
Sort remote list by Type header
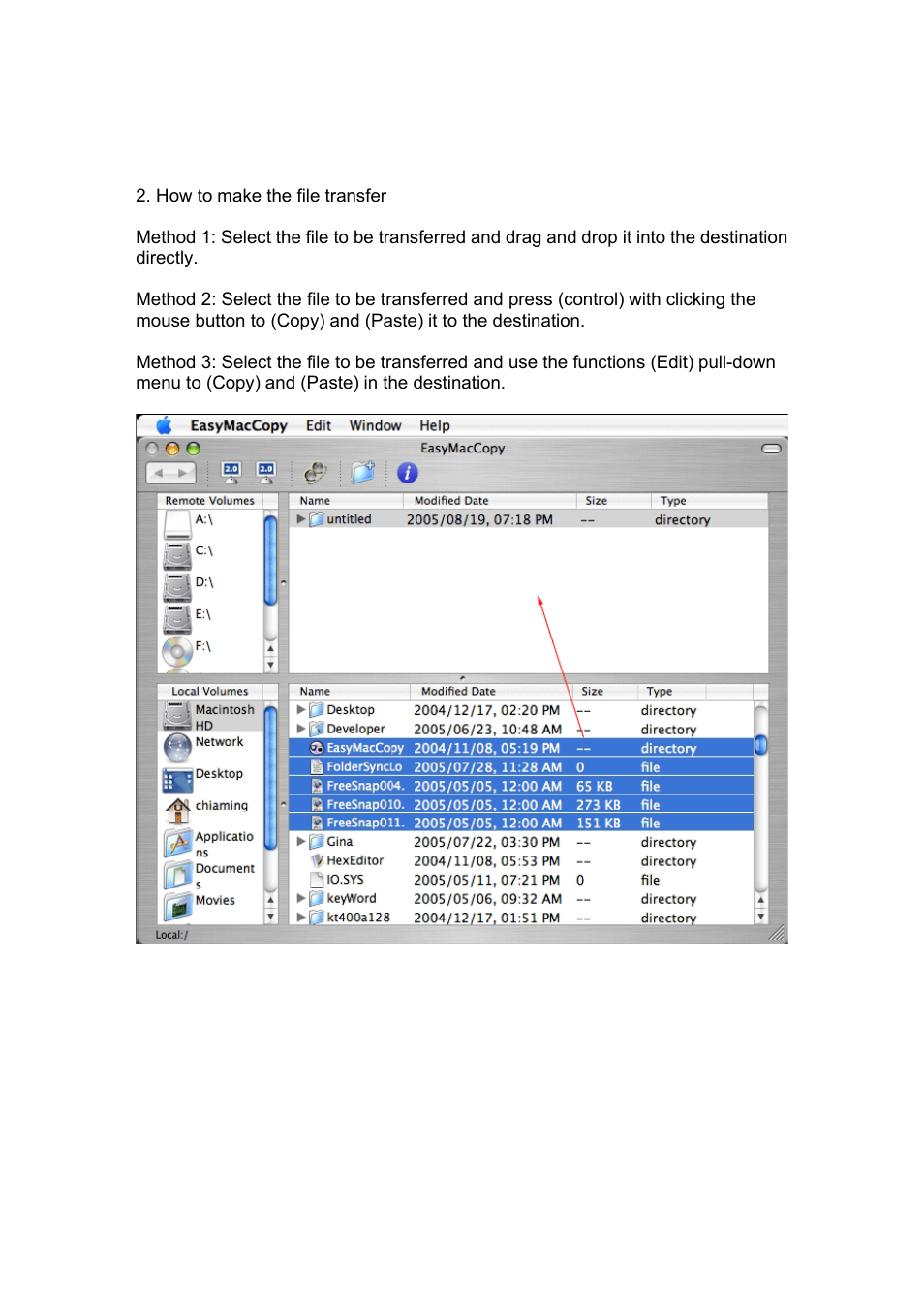pyautogui.click(x=709, y=501)
